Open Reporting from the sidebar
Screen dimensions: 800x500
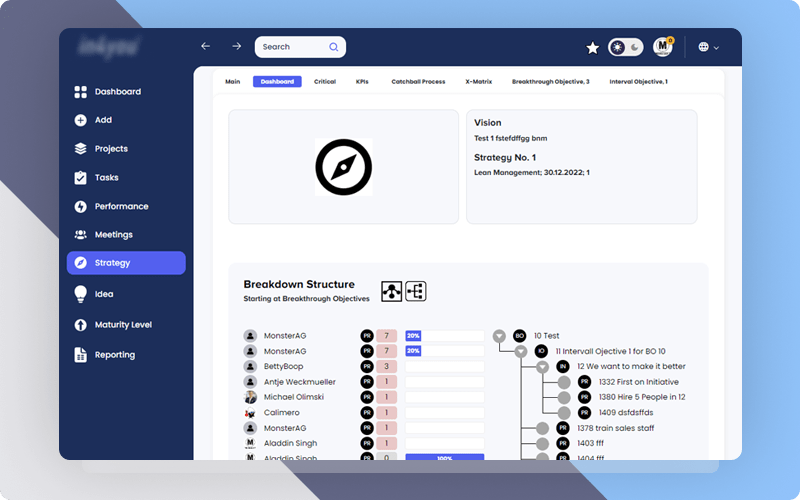[105, 355]
